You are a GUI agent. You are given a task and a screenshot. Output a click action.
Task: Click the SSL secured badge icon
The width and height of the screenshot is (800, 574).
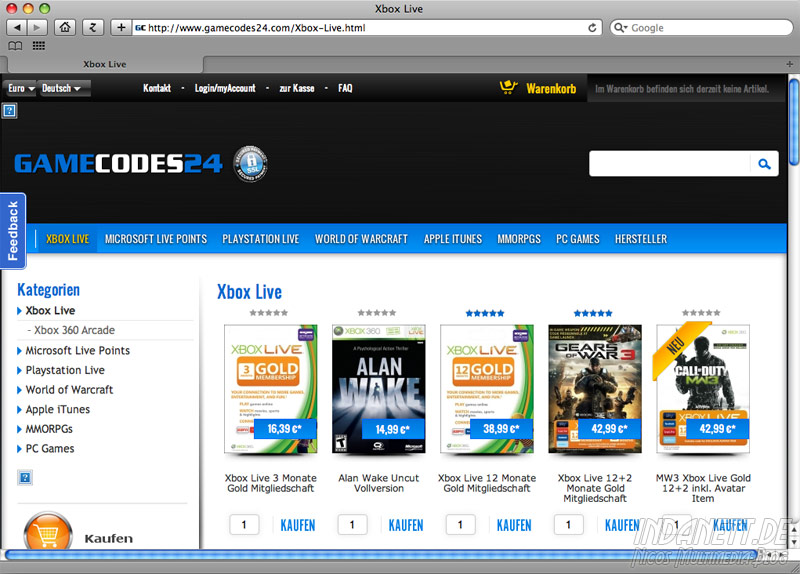(x=251, y=164)
